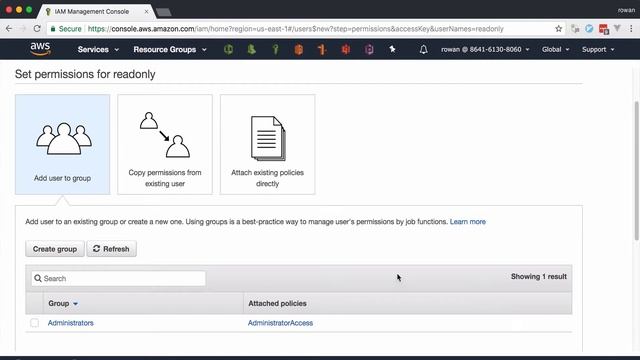Image resolution: width=640 pixels, height=360 pixels.
Task: Click the page vertical scrollbar
Action: pyautogui.click(x=636, y=170)
